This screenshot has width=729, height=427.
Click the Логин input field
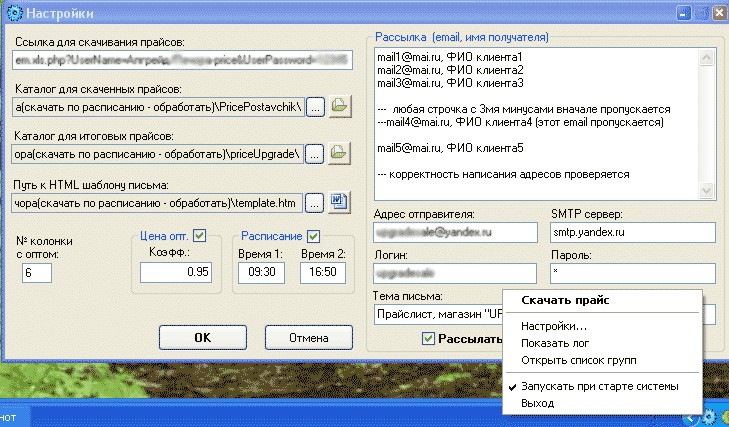coord(455,273)
